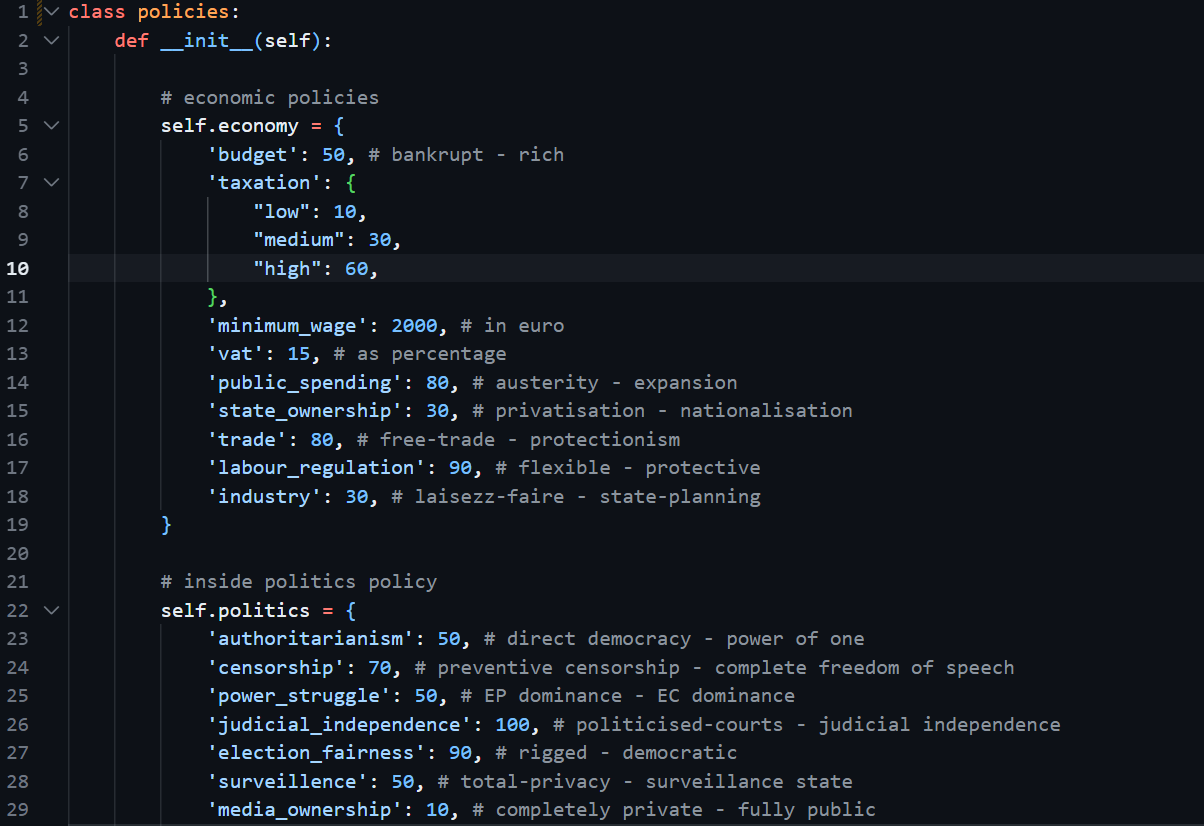Click on the "medium" taxation key
The height and width of the screenshot is (826, 1204).
tap(299, 240)
